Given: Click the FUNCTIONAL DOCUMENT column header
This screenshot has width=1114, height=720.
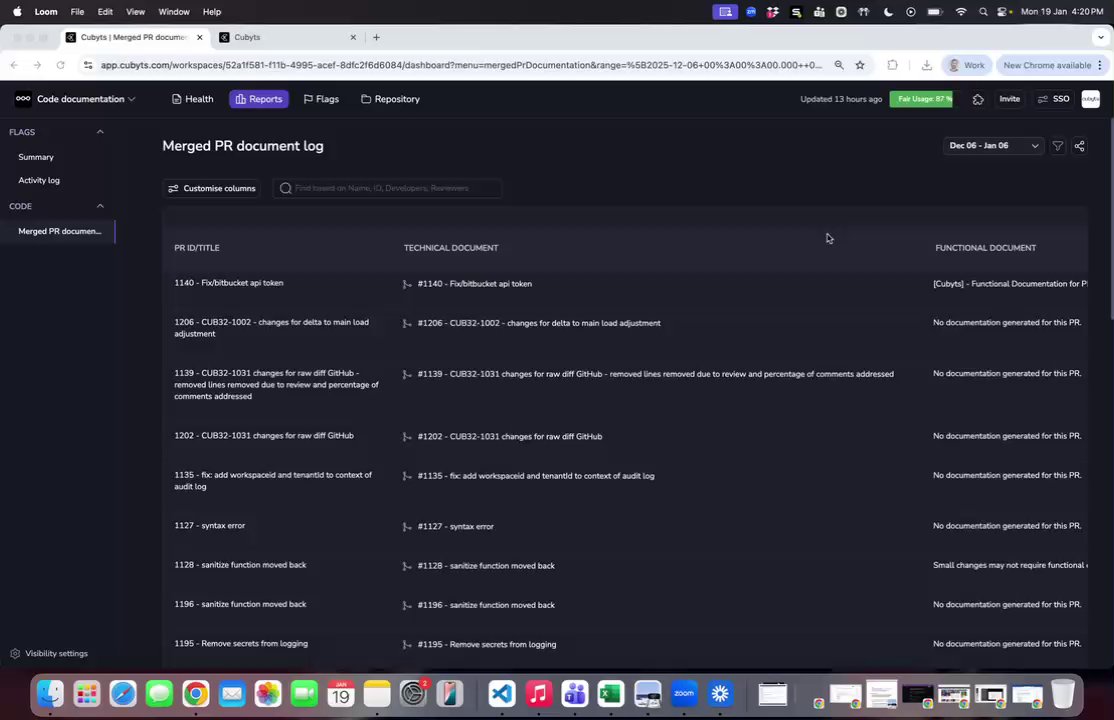Looking at the screenshot, I should [985, 248].
